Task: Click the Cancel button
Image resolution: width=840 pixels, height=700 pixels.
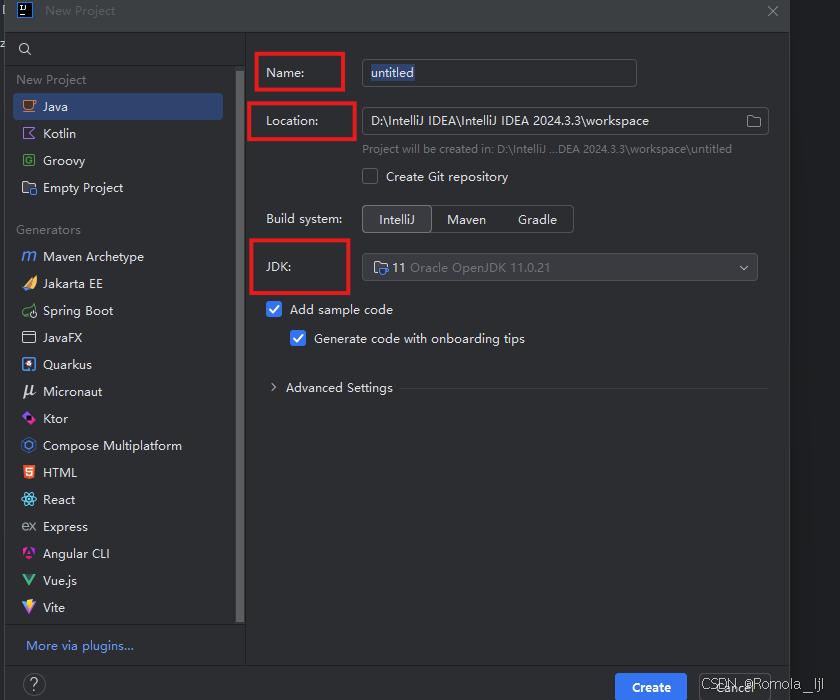Action: [x=734, y=687]
